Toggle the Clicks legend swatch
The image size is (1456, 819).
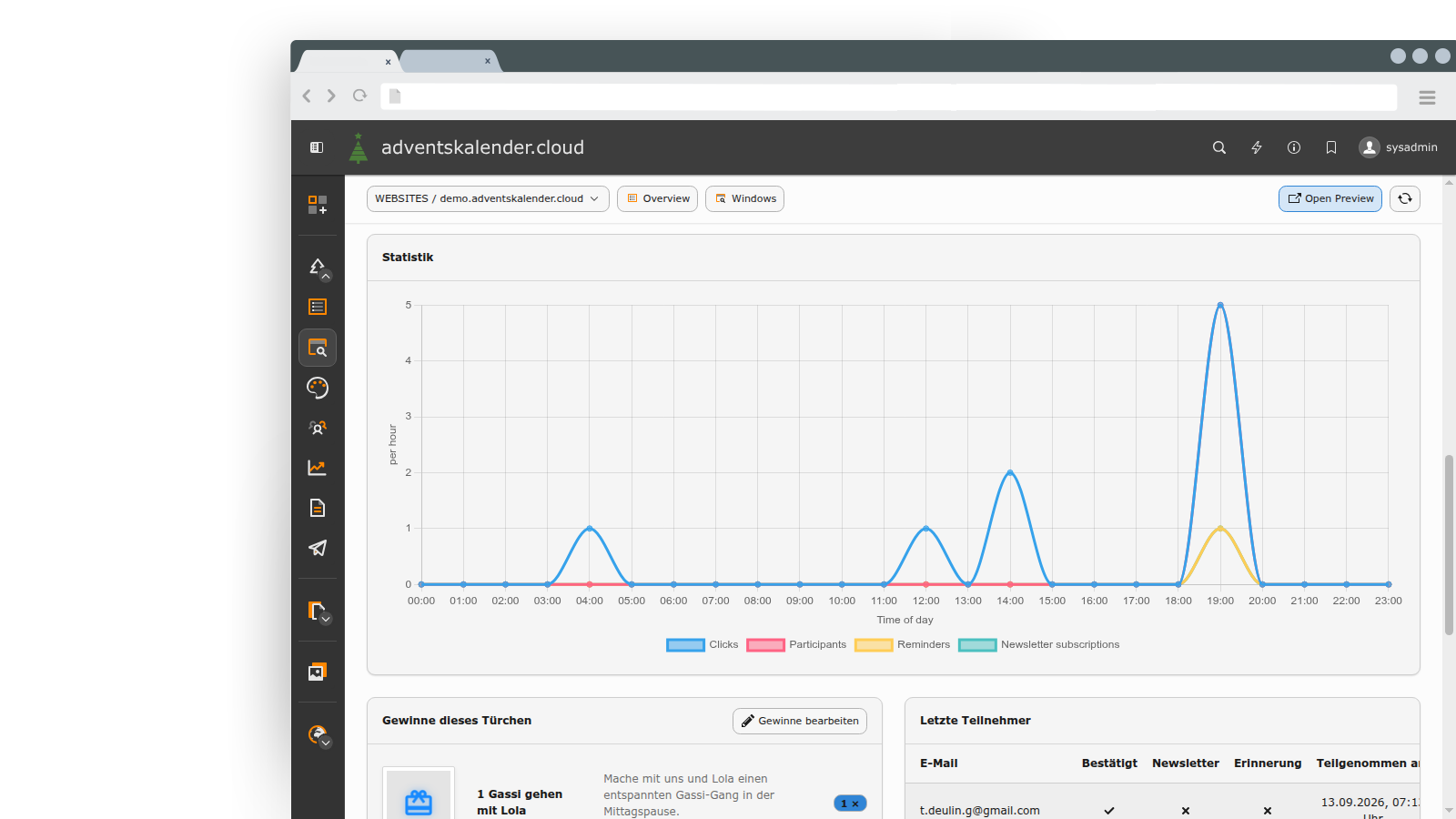click(x=685, y=645)
